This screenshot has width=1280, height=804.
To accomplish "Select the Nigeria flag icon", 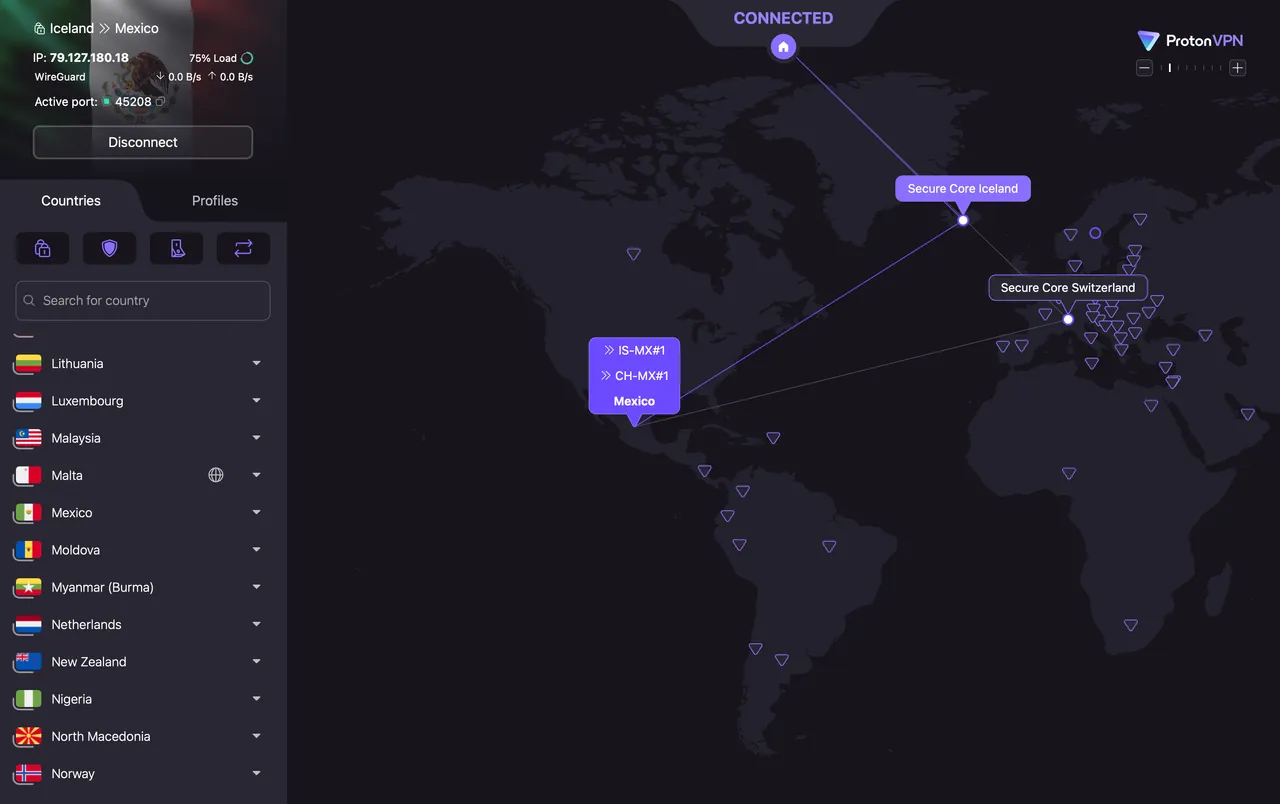I will pos(28,699).
